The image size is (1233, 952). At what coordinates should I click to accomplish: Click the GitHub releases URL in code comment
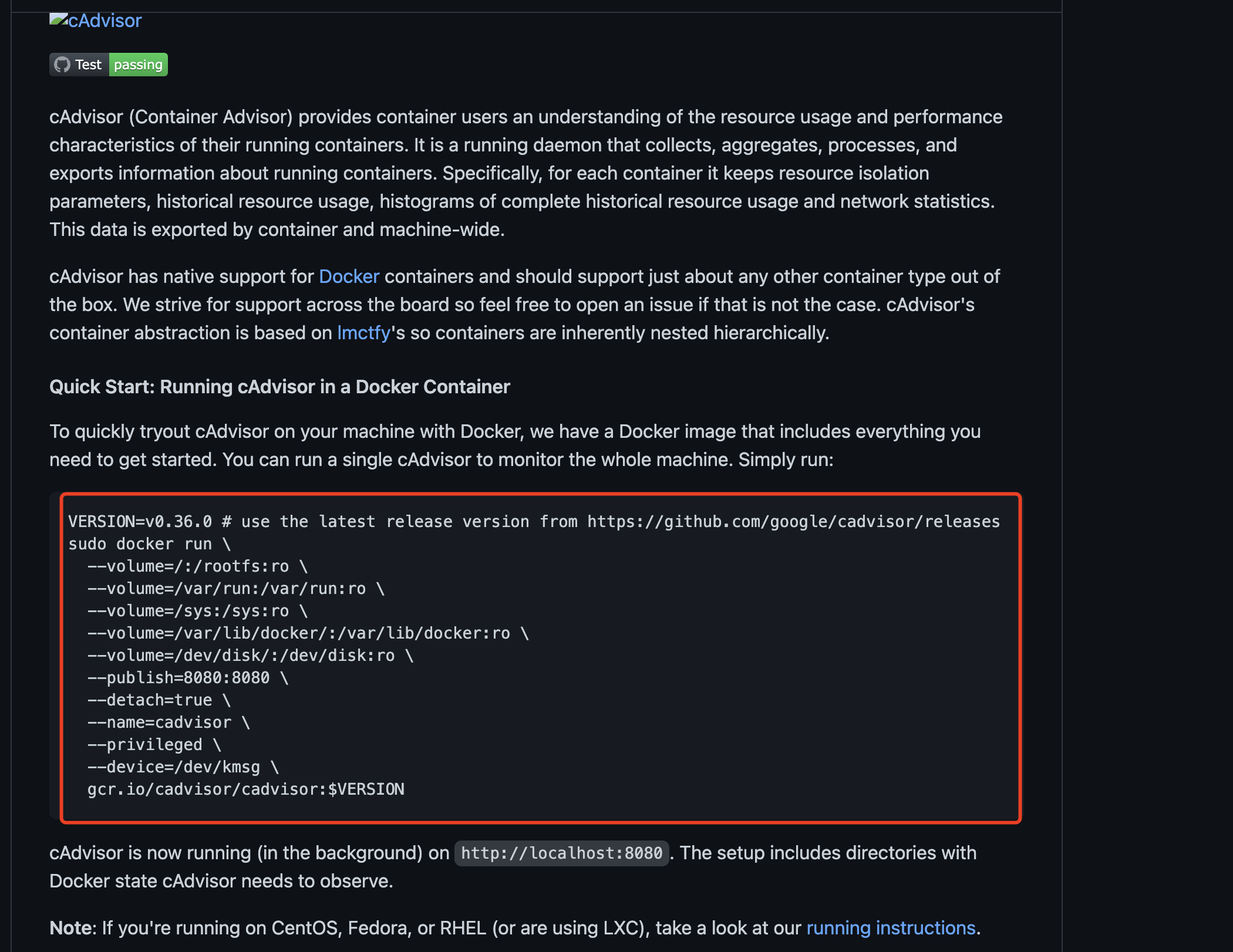[793, 521]
